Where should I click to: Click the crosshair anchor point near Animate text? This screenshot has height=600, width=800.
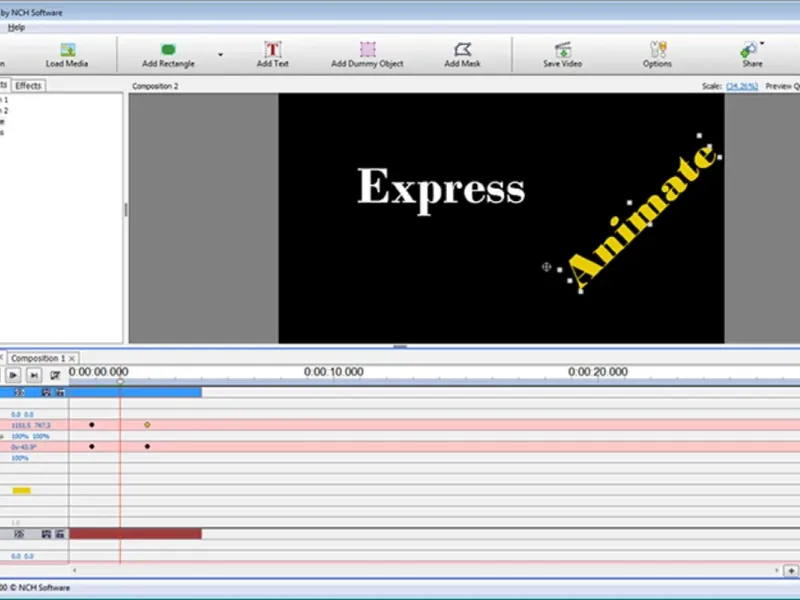(546, 267)
